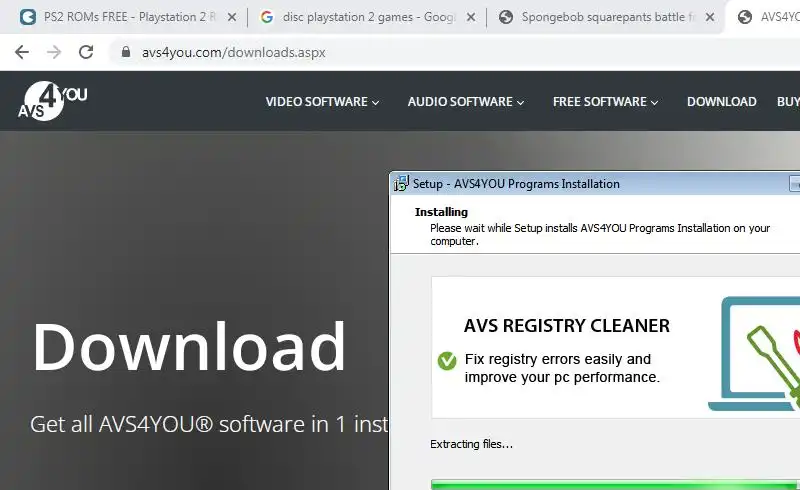
Task: Click 'Fix registry errors easily' description text
Action: point(562,368)
